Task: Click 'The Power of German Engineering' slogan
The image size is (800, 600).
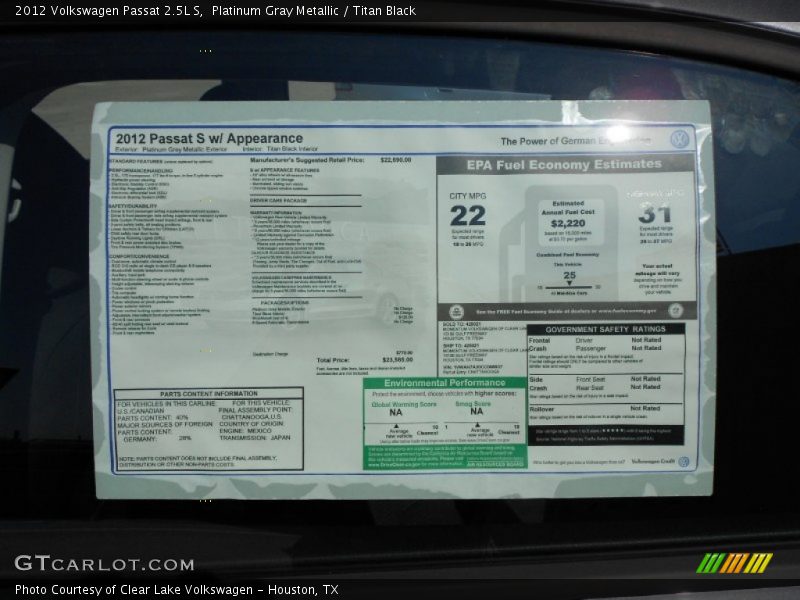Action: click(x=576, y=141)
